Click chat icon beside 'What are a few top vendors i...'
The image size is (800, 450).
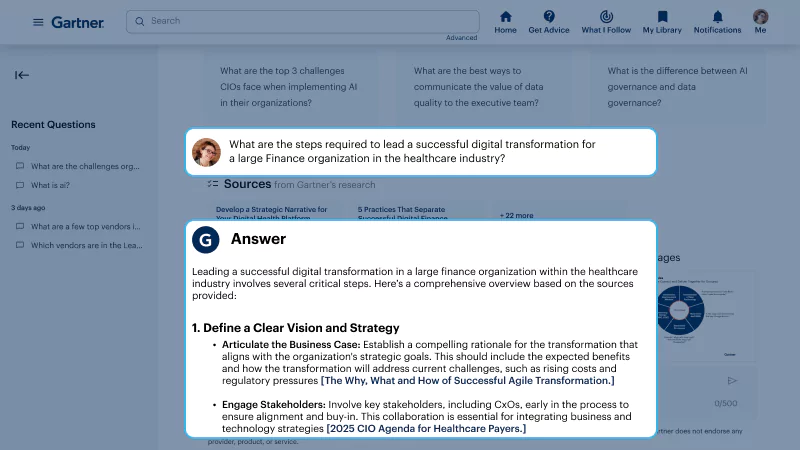(20, 226)
